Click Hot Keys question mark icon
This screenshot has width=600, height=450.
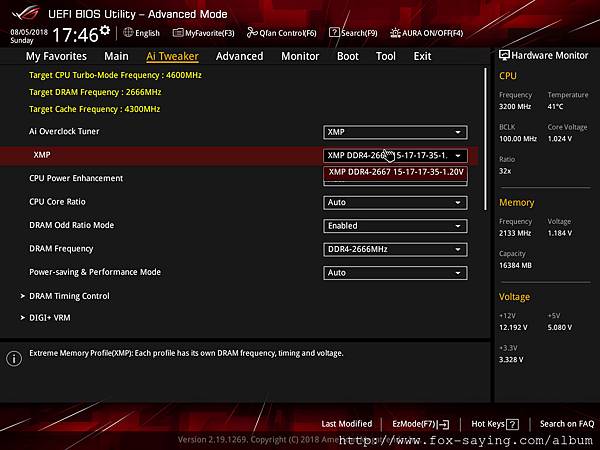512,424
